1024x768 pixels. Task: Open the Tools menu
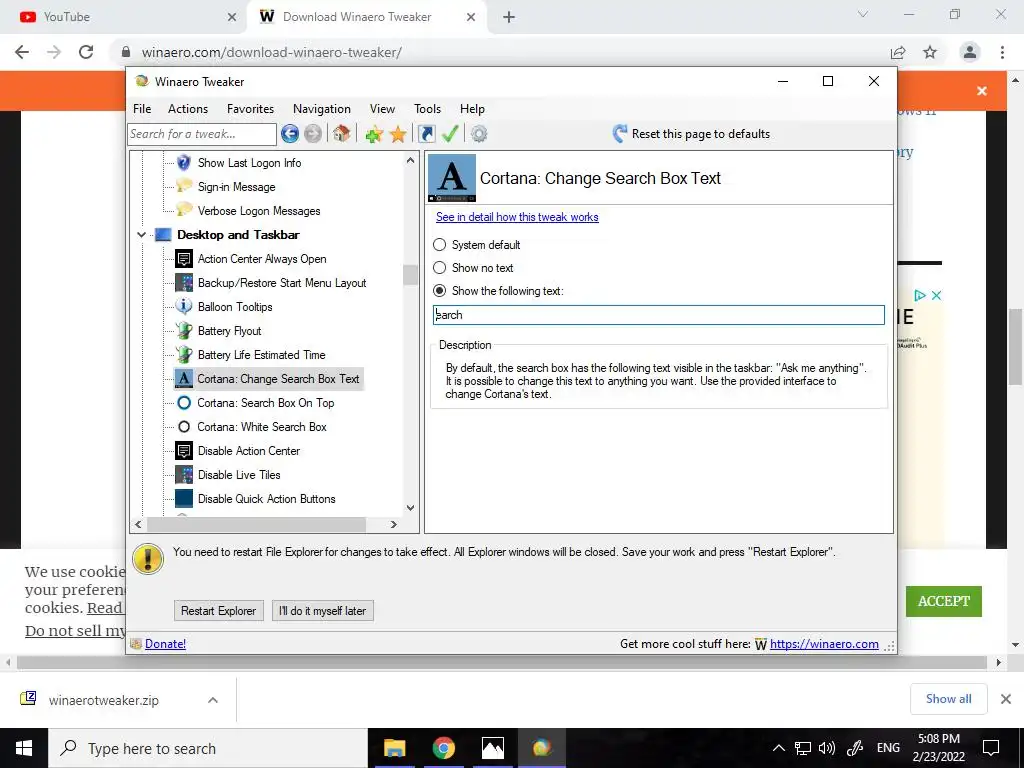click(428, 109)
